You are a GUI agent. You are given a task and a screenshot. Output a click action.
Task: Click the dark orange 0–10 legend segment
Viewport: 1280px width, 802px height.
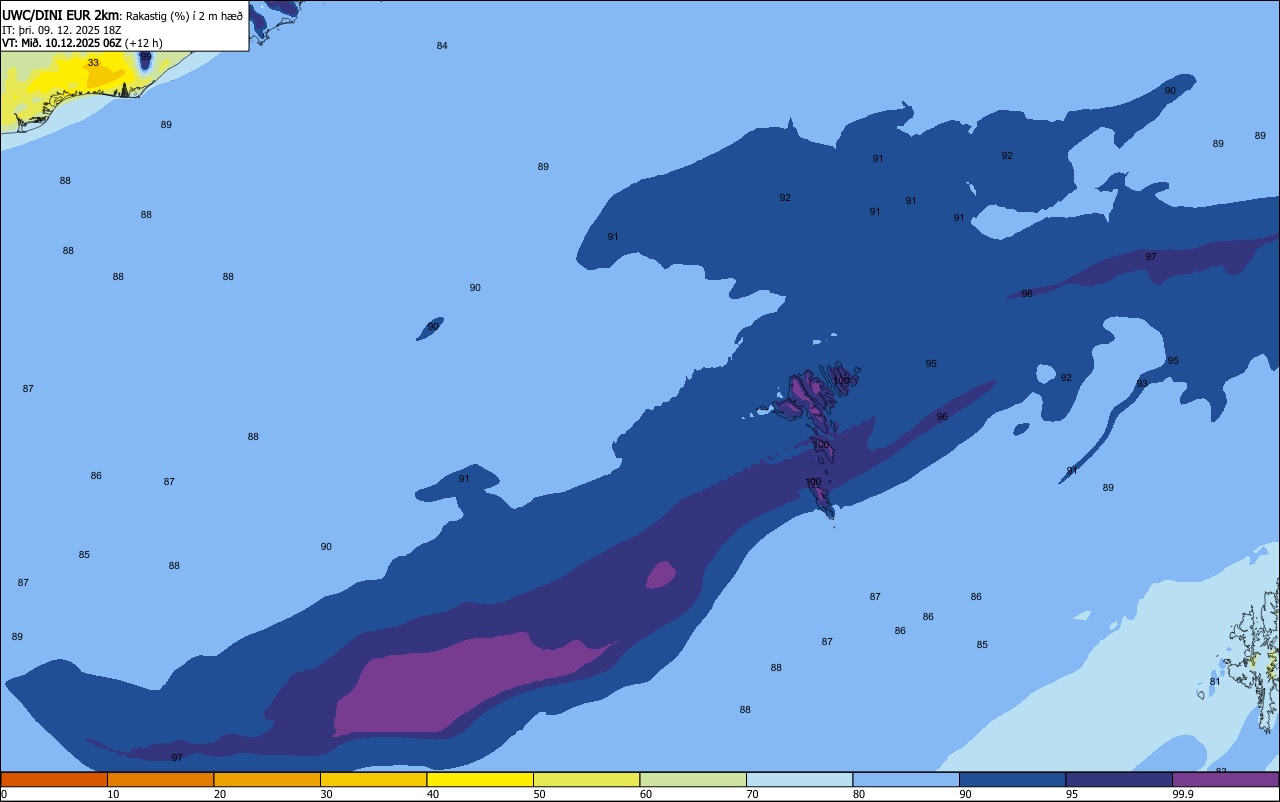[x=54, y=779]
